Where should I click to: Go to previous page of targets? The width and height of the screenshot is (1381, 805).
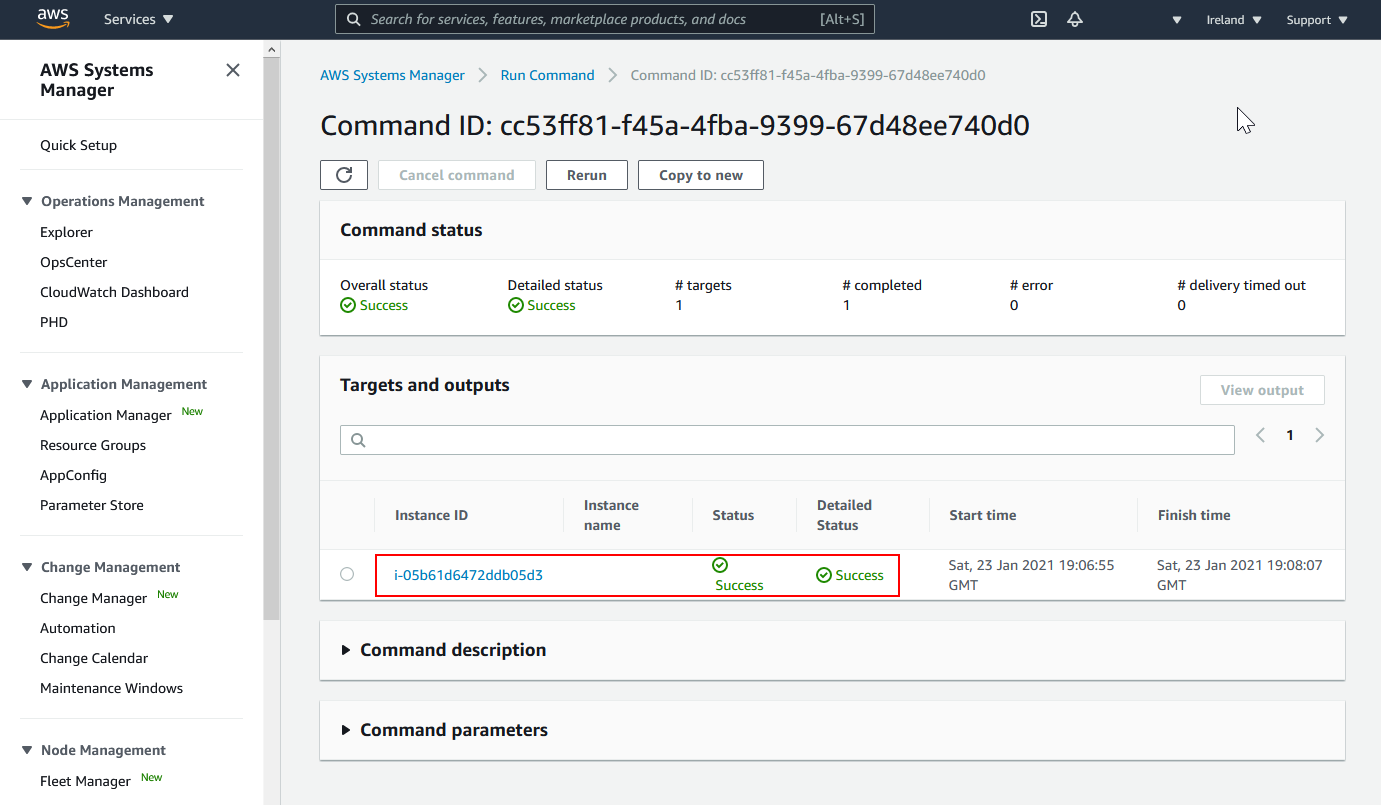tap(1261, 435)
